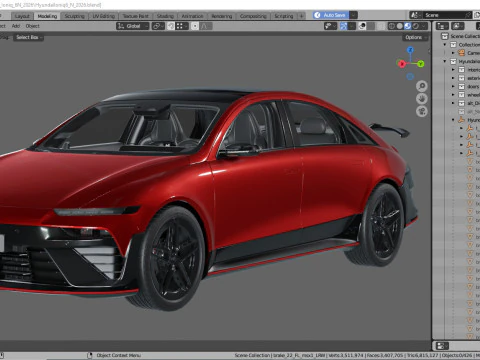The width and height of the screenshot is (480, 360).
Task: Click the Hyundai armature icon in outliner
Action: point(462,120)
